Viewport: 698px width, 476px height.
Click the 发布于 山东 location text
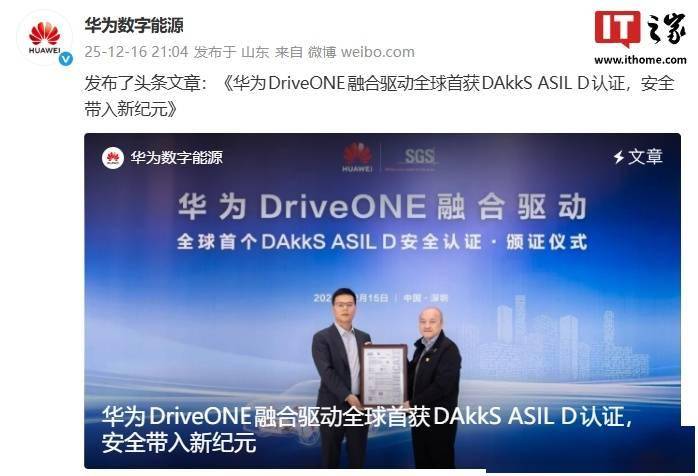pyautogui.click(x=231, y=52)
